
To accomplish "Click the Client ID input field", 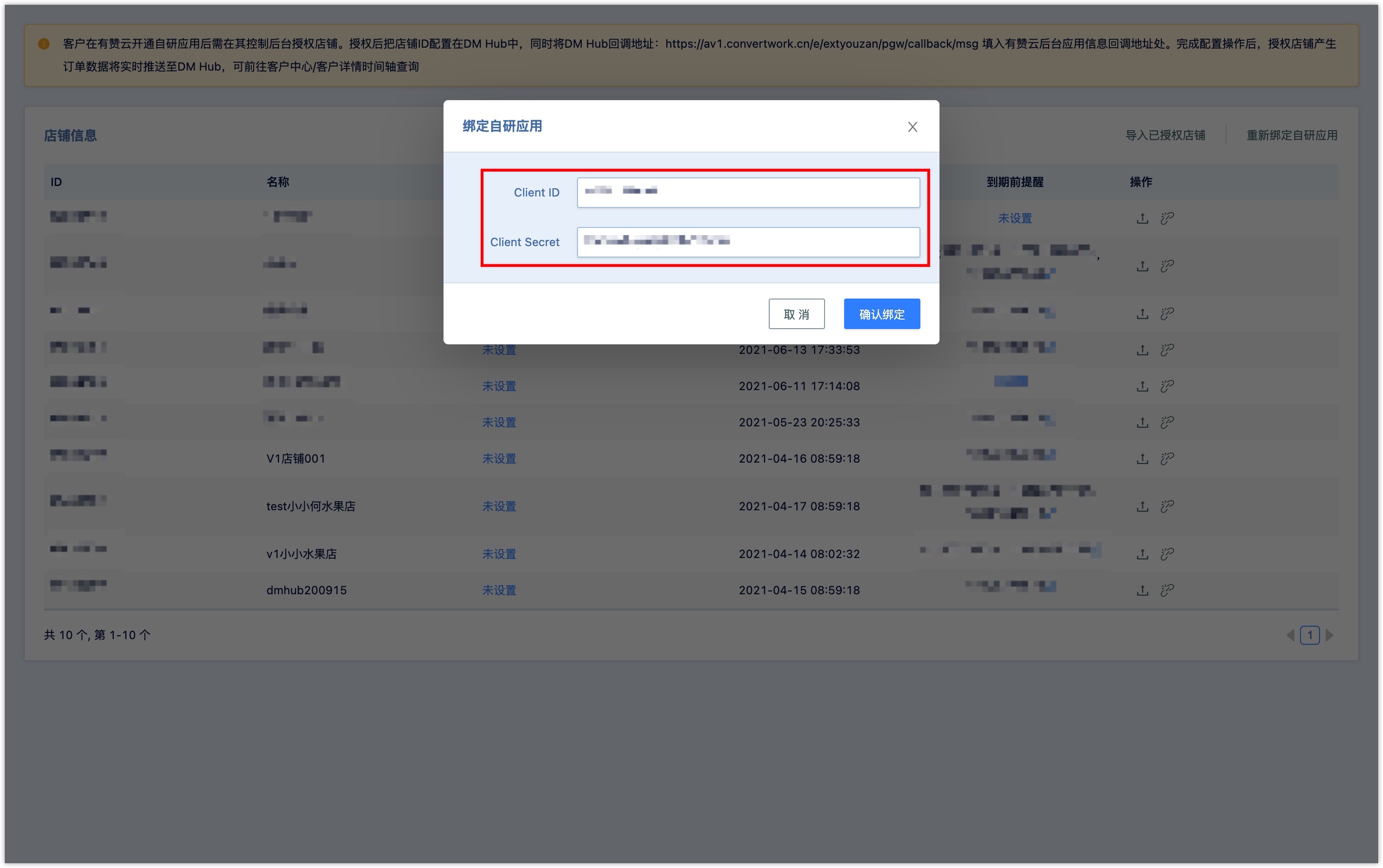I will point(748,192).
